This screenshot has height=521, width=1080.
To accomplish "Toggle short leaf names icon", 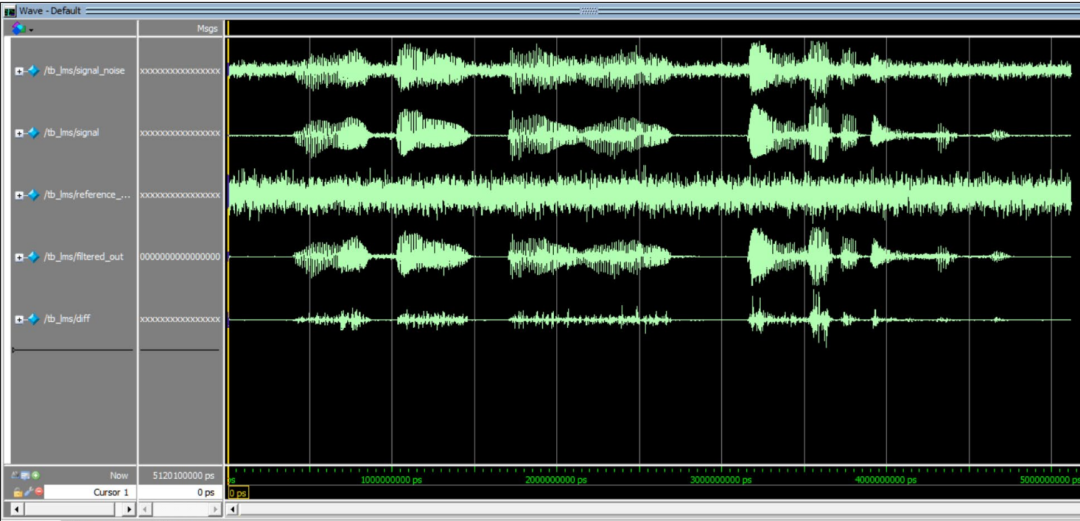I will [x=17, y=476].
